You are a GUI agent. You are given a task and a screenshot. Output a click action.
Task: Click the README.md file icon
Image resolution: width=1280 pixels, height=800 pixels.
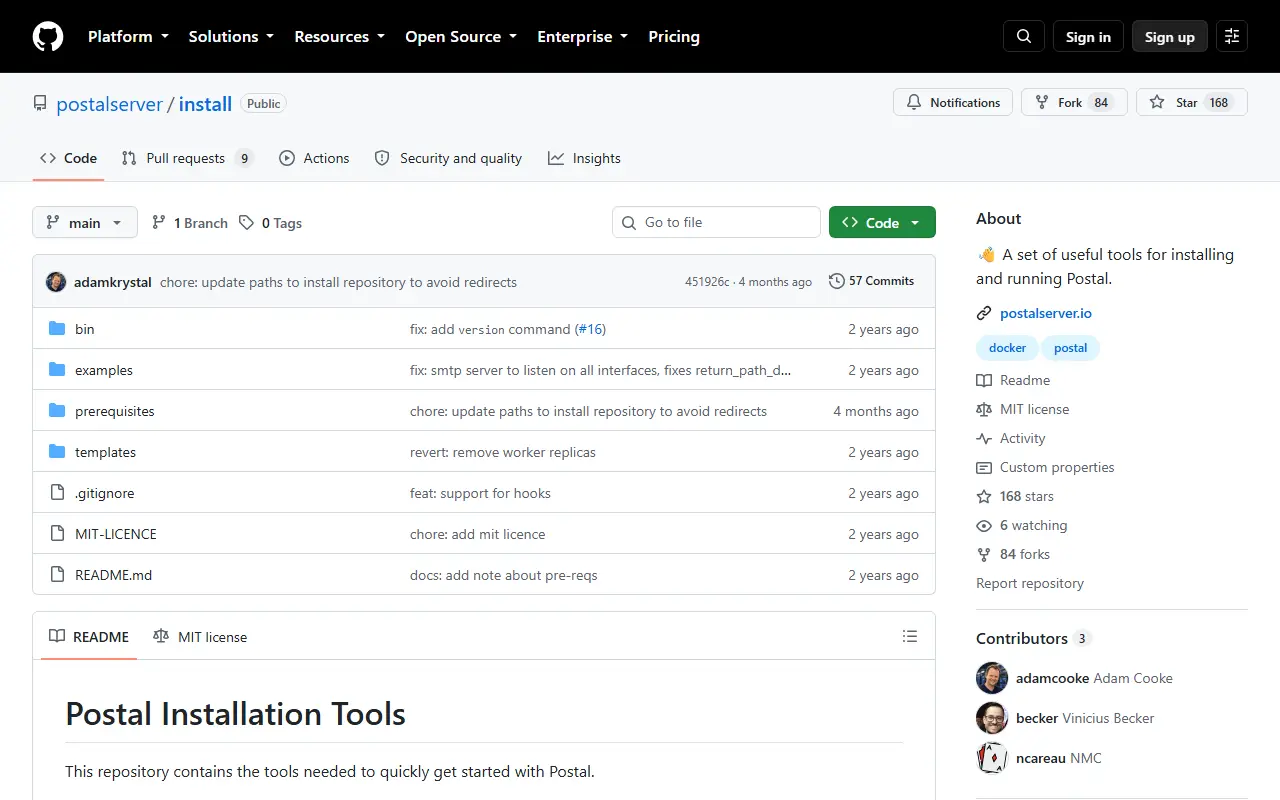[57, 575]
